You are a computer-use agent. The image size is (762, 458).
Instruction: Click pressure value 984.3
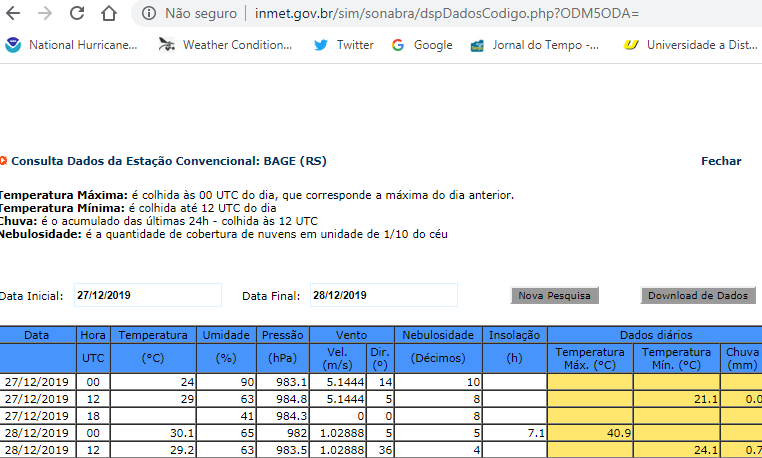[x=292, y=416]
